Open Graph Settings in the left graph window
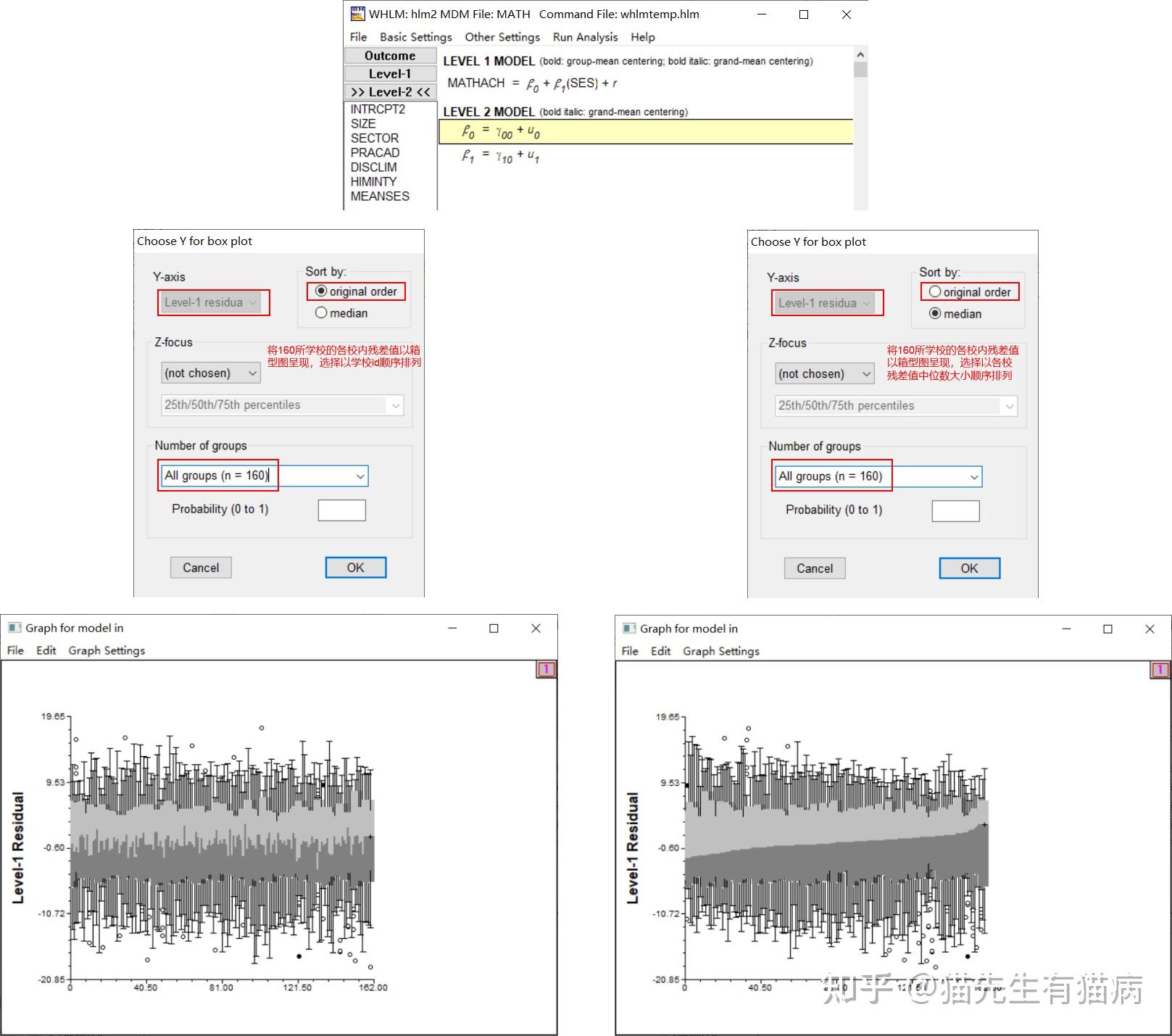Viewport: 1172px width, 1036px height. pyautogui.click(x=106, y=650)
